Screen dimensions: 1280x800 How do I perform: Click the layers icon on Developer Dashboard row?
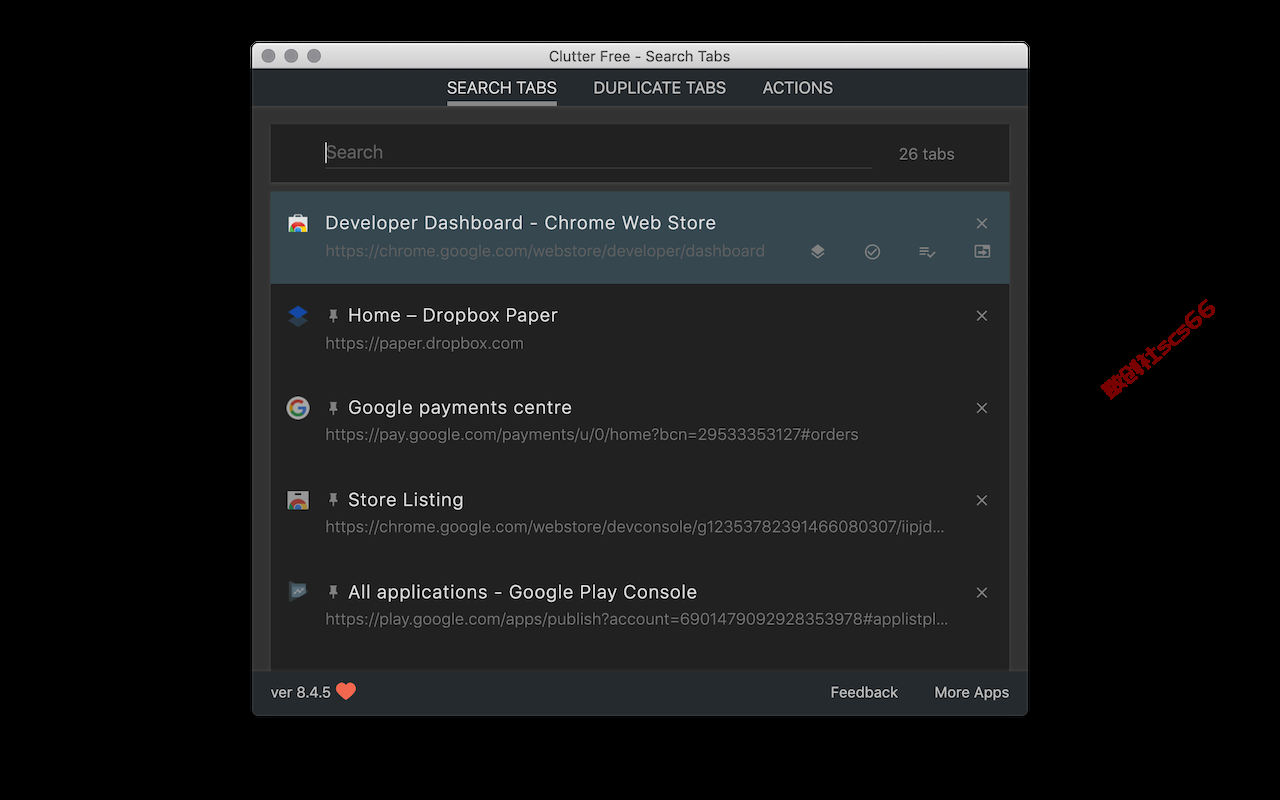[x=817, y=252]
